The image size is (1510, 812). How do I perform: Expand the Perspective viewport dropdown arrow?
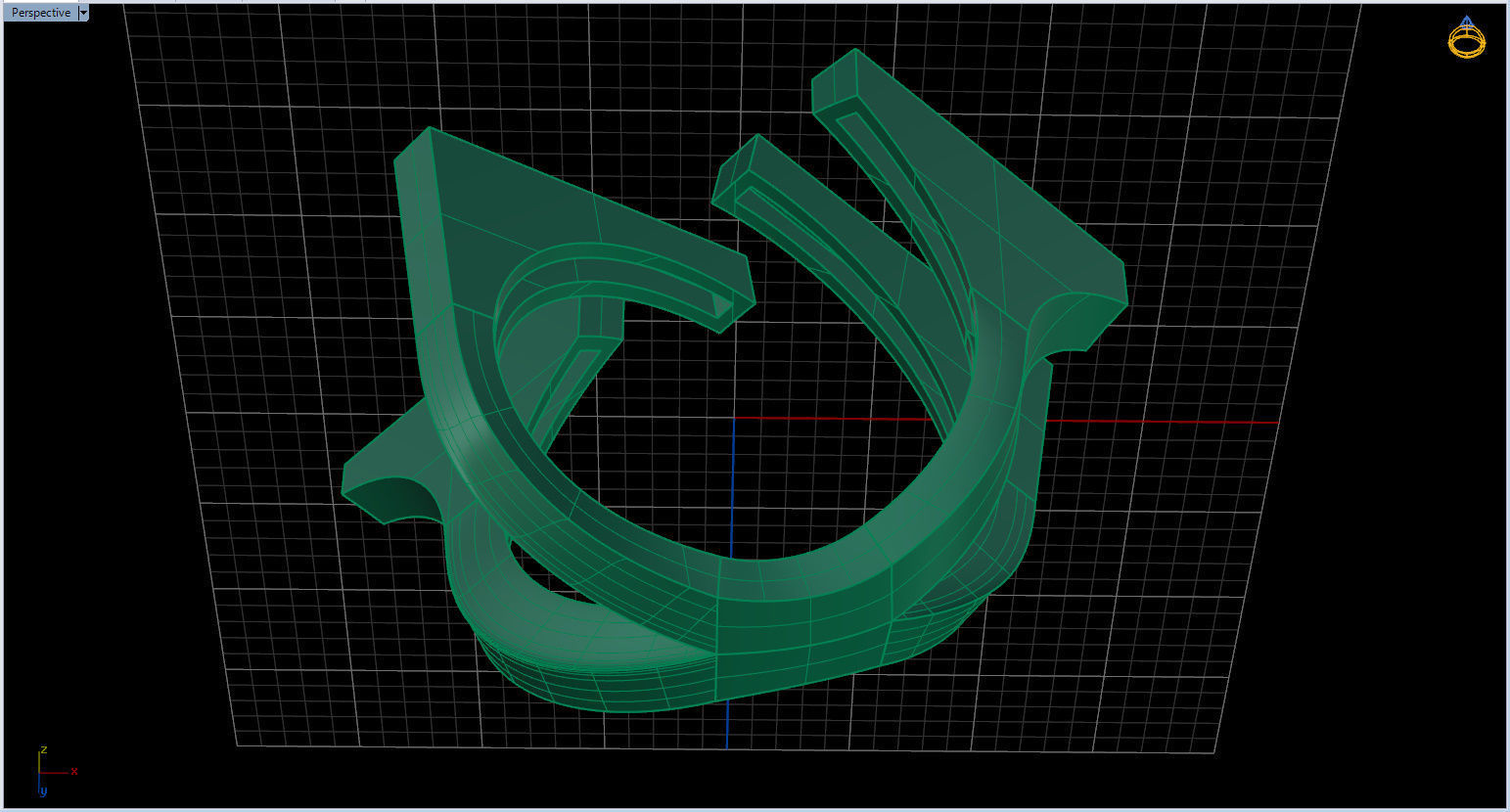coord(83,13)
